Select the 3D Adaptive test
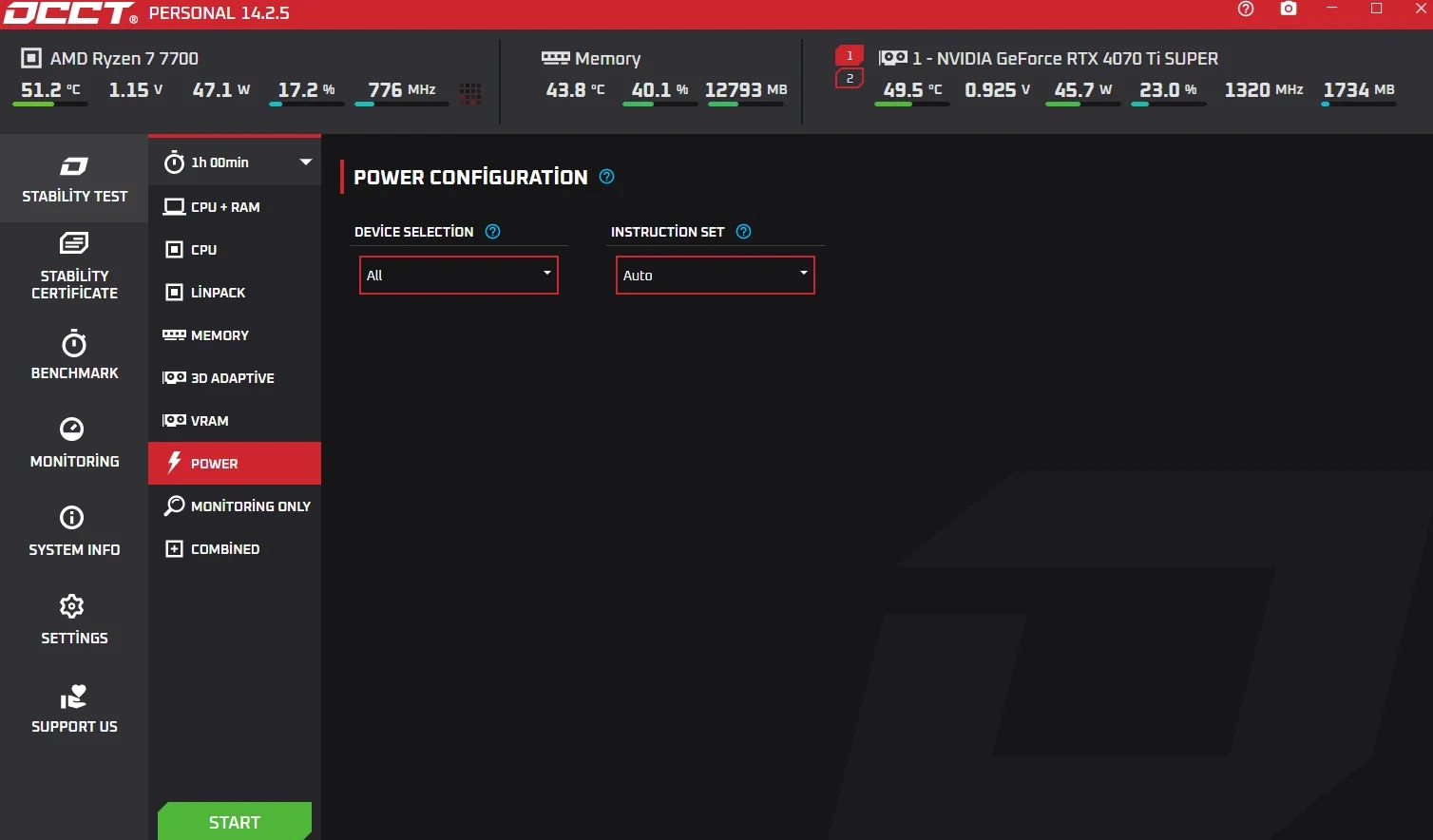This screenshot has height=840, width=1433. pos(235,378)
